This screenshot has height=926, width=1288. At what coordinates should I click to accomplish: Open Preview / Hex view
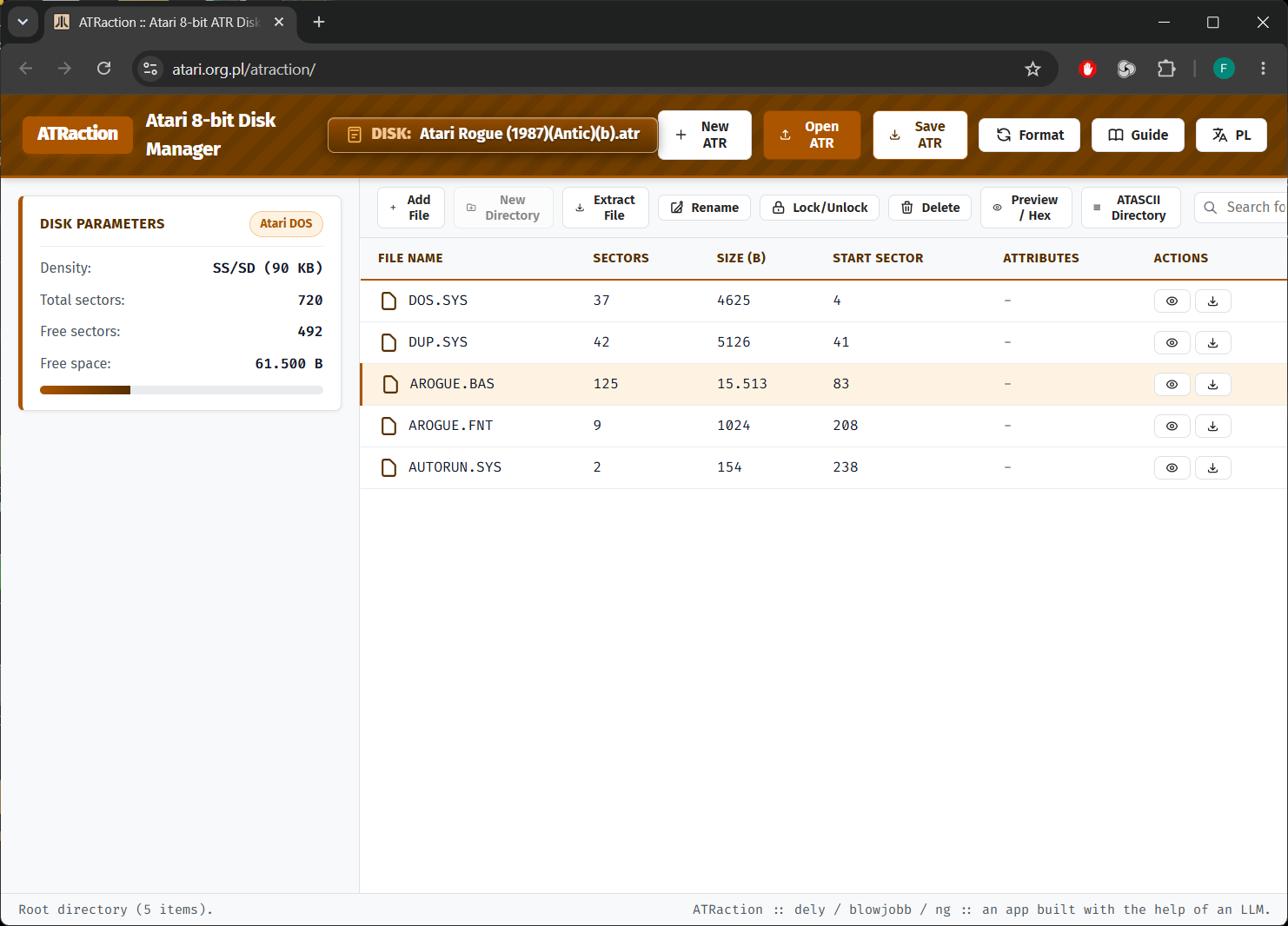(1026, 208)
